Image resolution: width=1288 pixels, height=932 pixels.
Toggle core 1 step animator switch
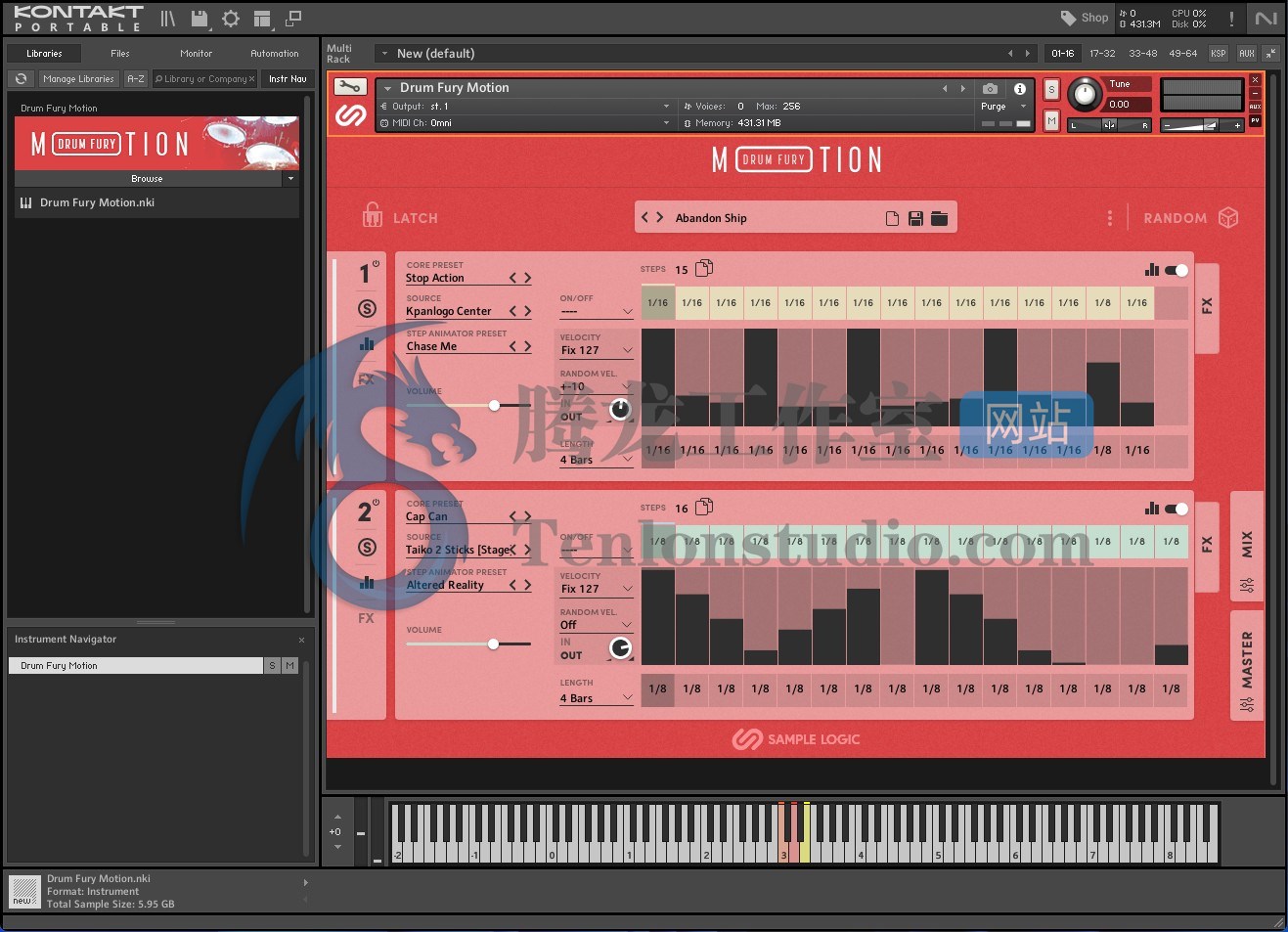point(1177,270)
